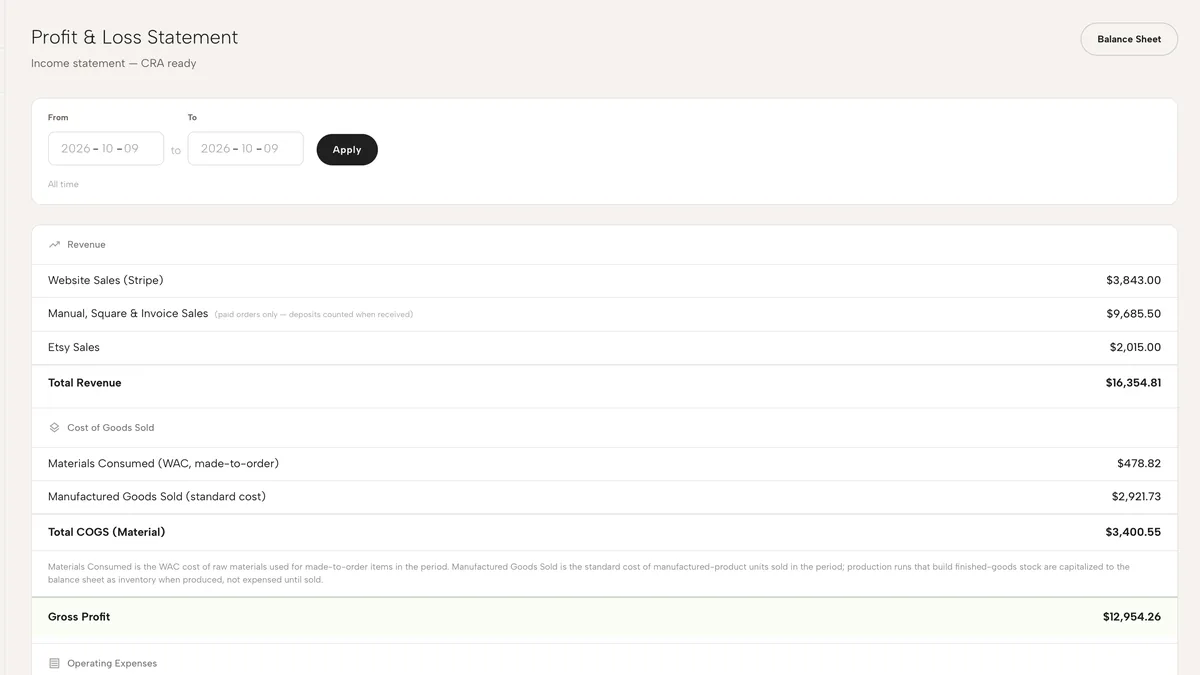Click the Manual, Square & Invoice Sales row
The height and width of the screenshot is (675, 1200).
(604, 314)
